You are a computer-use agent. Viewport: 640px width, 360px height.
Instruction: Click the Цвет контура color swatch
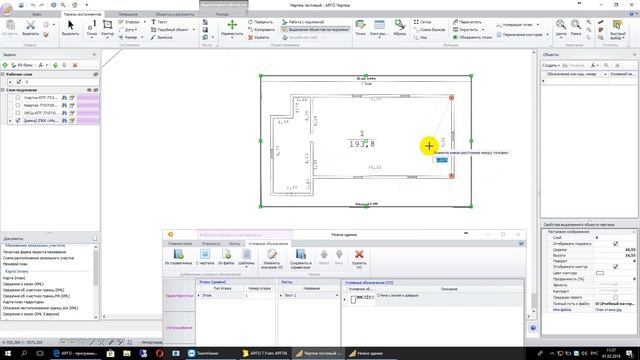[x=600, y=273]
